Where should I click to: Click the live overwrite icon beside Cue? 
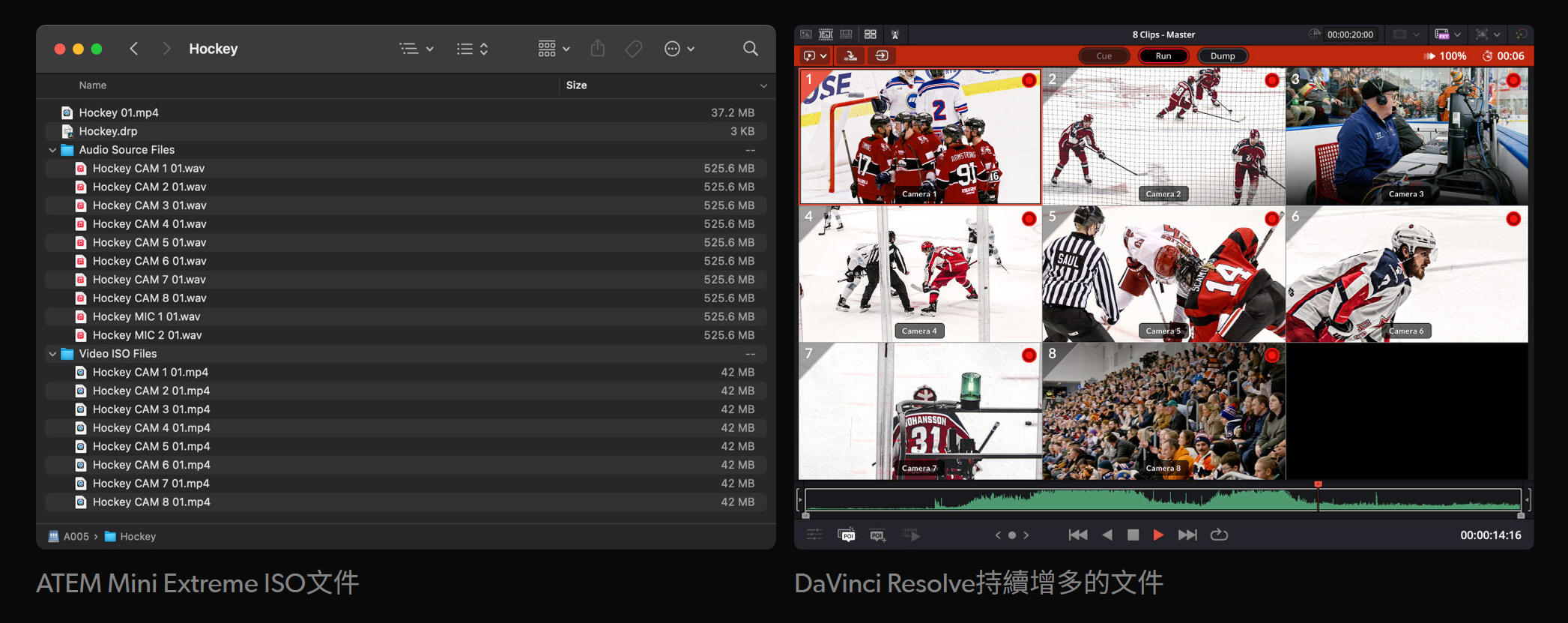(x=882, y=55)
